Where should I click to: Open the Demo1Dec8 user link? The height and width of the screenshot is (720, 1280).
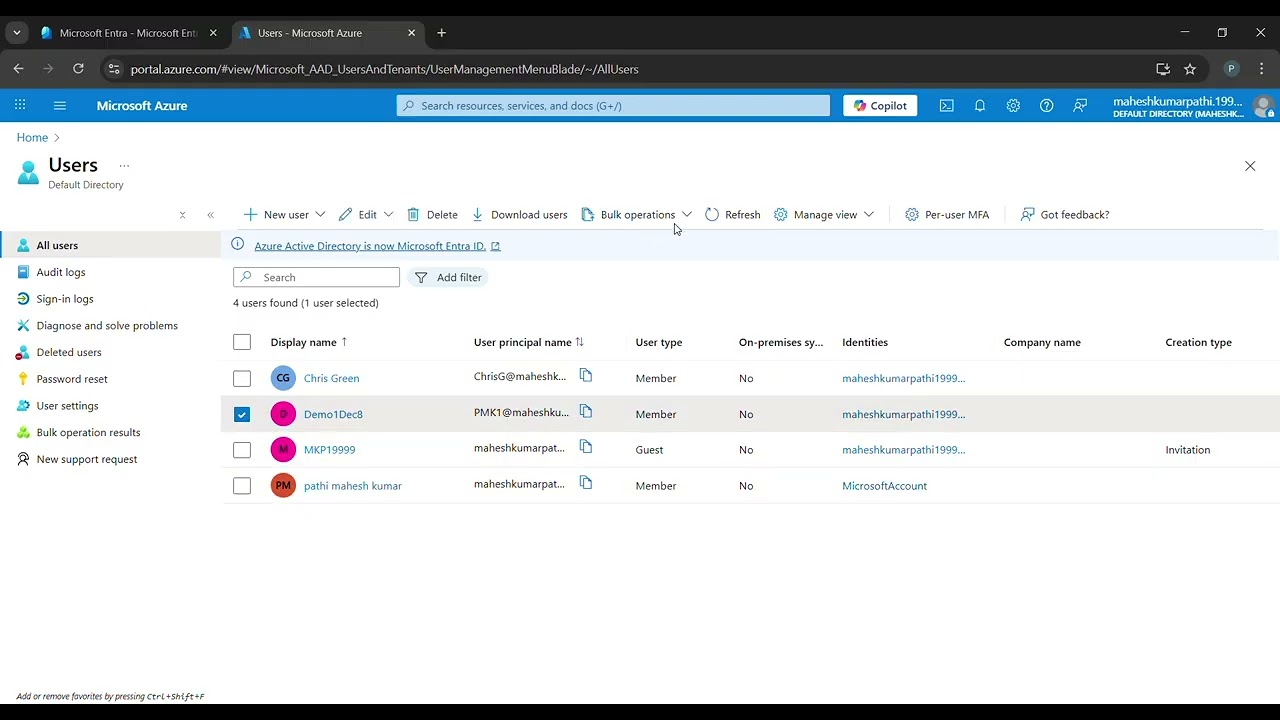point(333,414)
